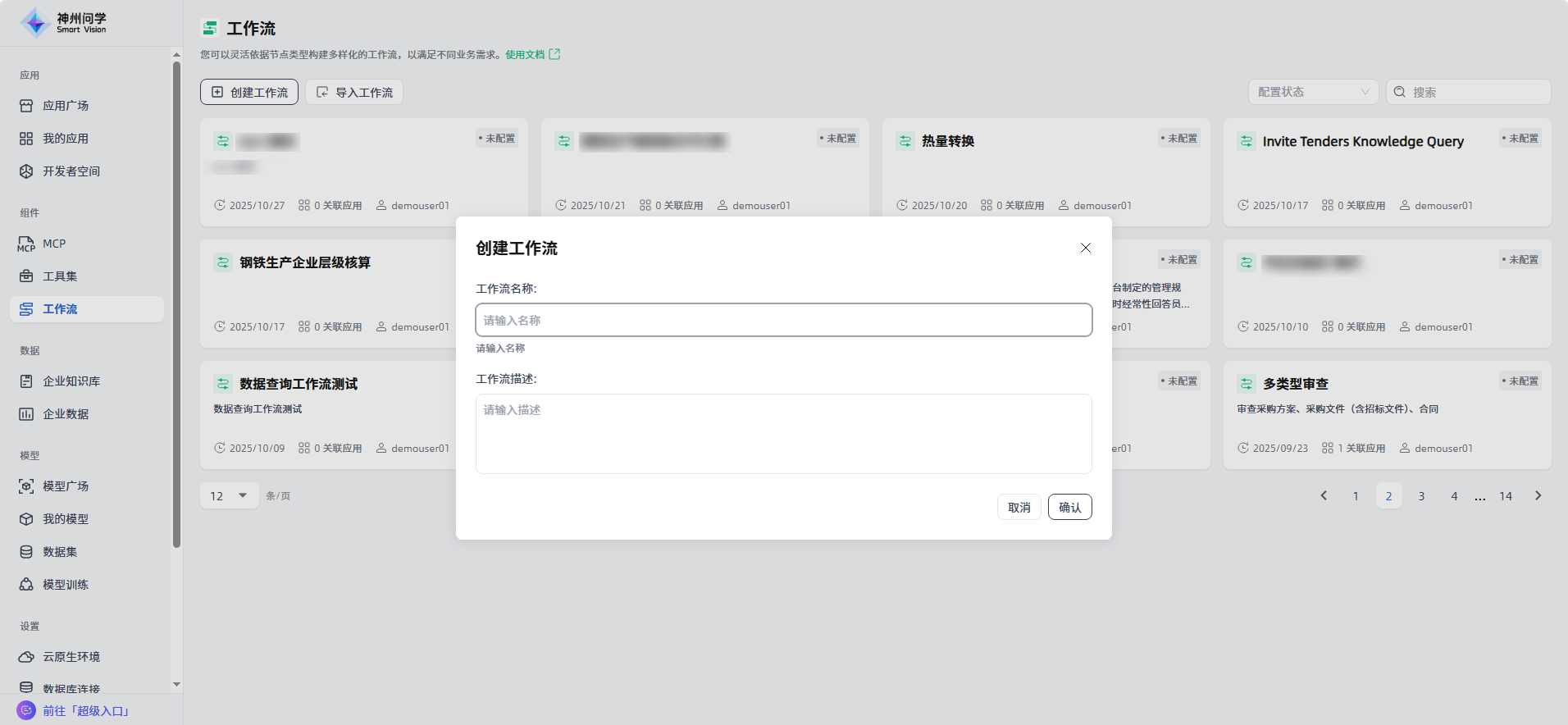Click the sidebar scroll down arrow
1568x725 pixels.
point(176,684)
